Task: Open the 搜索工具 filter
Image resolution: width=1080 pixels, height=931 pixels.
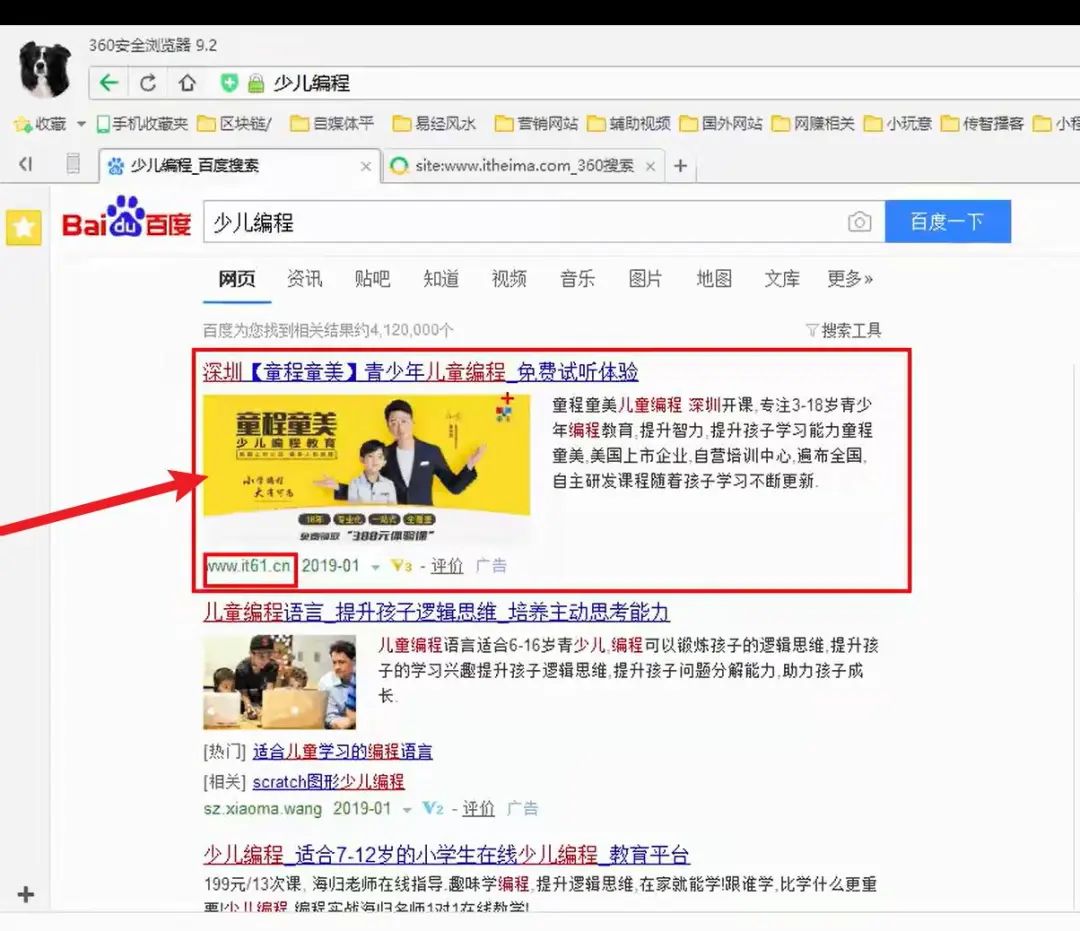Action: click(844, 331)
